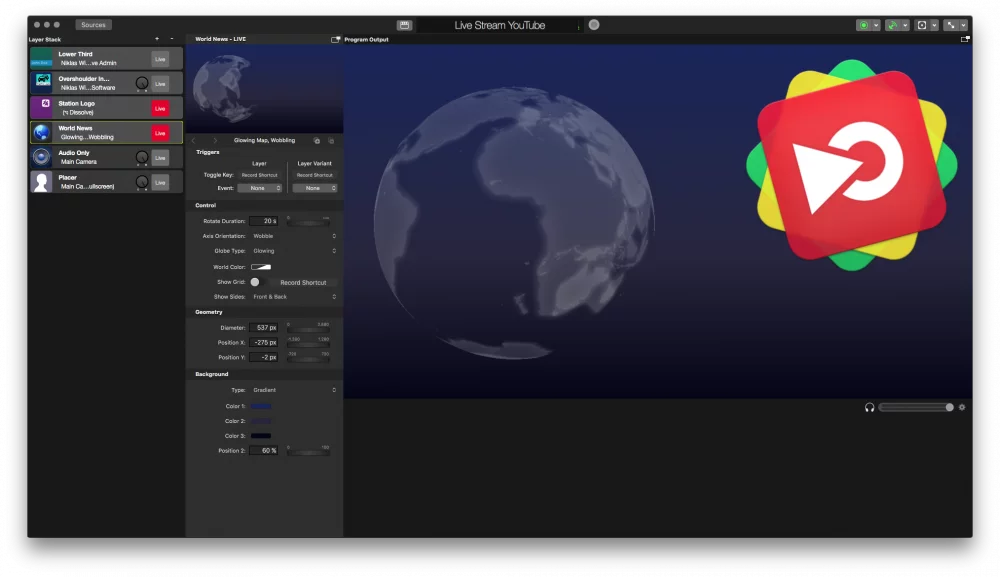
Task: Open Layer Event dropdown set to None
Action: [260, 188]
